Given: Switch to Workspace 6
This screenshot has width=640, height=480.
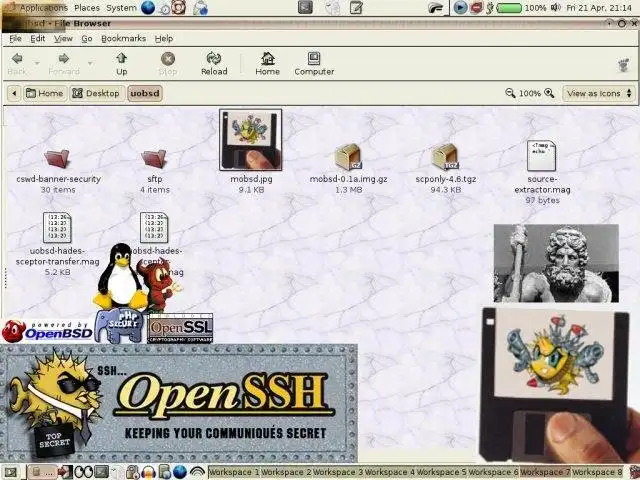Looking at the screenshot, I should (493, 472).
